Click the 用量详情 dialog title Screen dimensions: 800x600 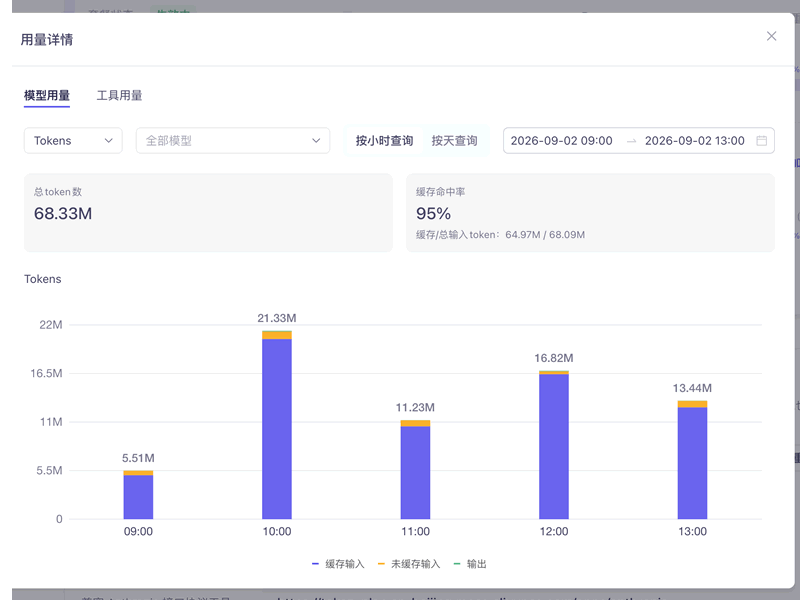(x=46, y=39)
